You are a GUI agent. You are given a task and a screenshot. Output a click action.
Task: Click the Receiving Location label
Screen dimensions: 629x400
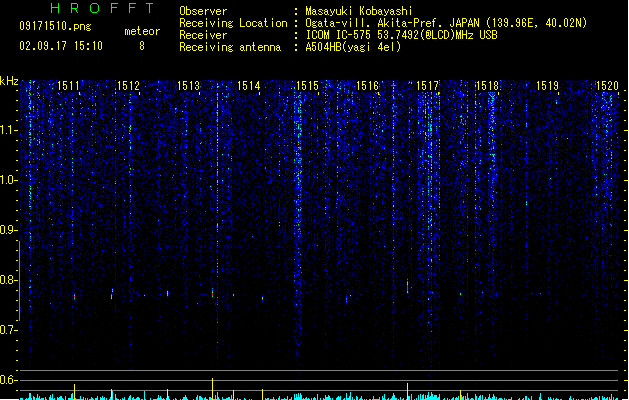233,23
